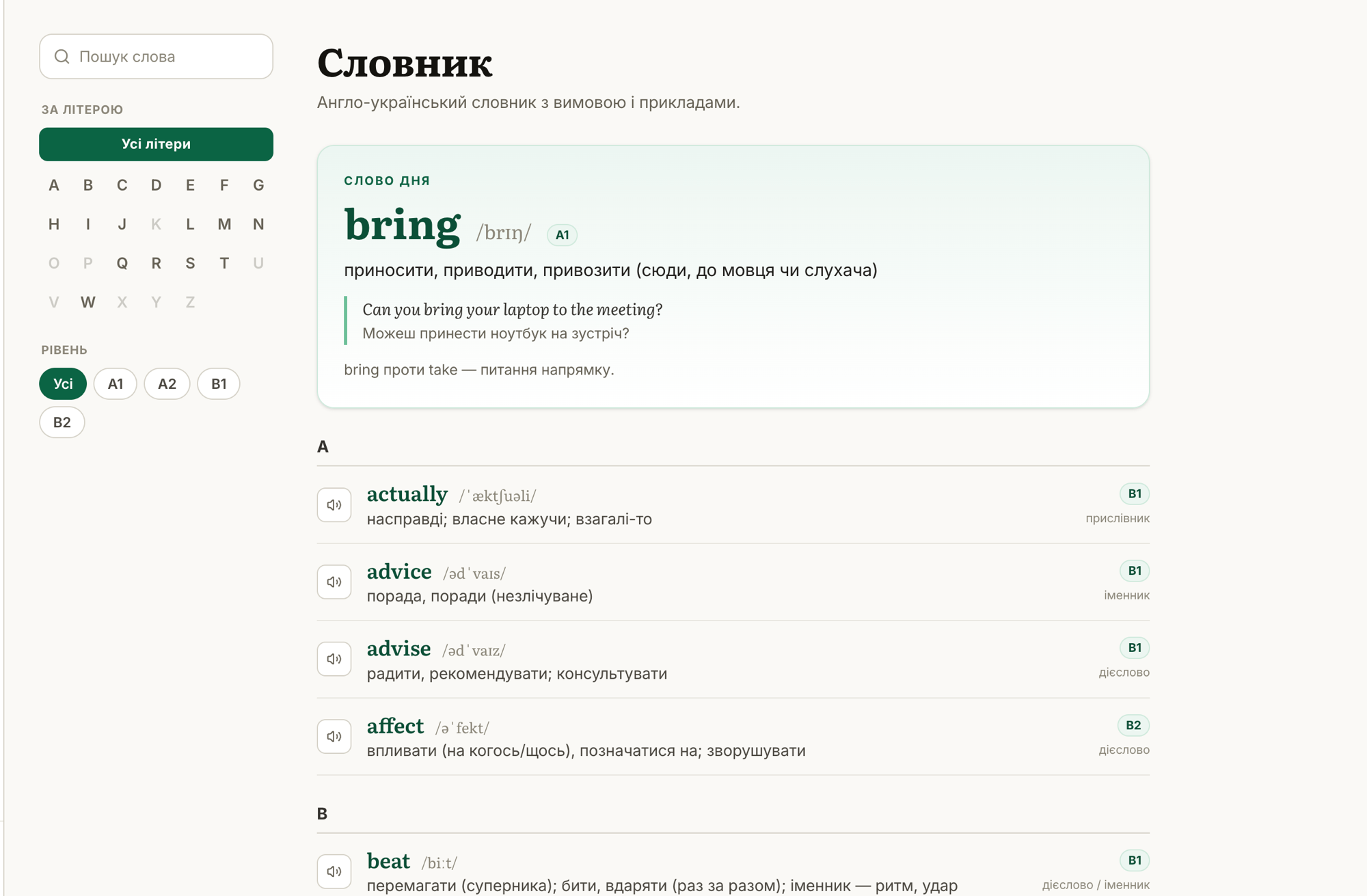This screenshot has height=896, width=1367.
Task: Select the B2 level filter chip
Action: click(62, 422)
